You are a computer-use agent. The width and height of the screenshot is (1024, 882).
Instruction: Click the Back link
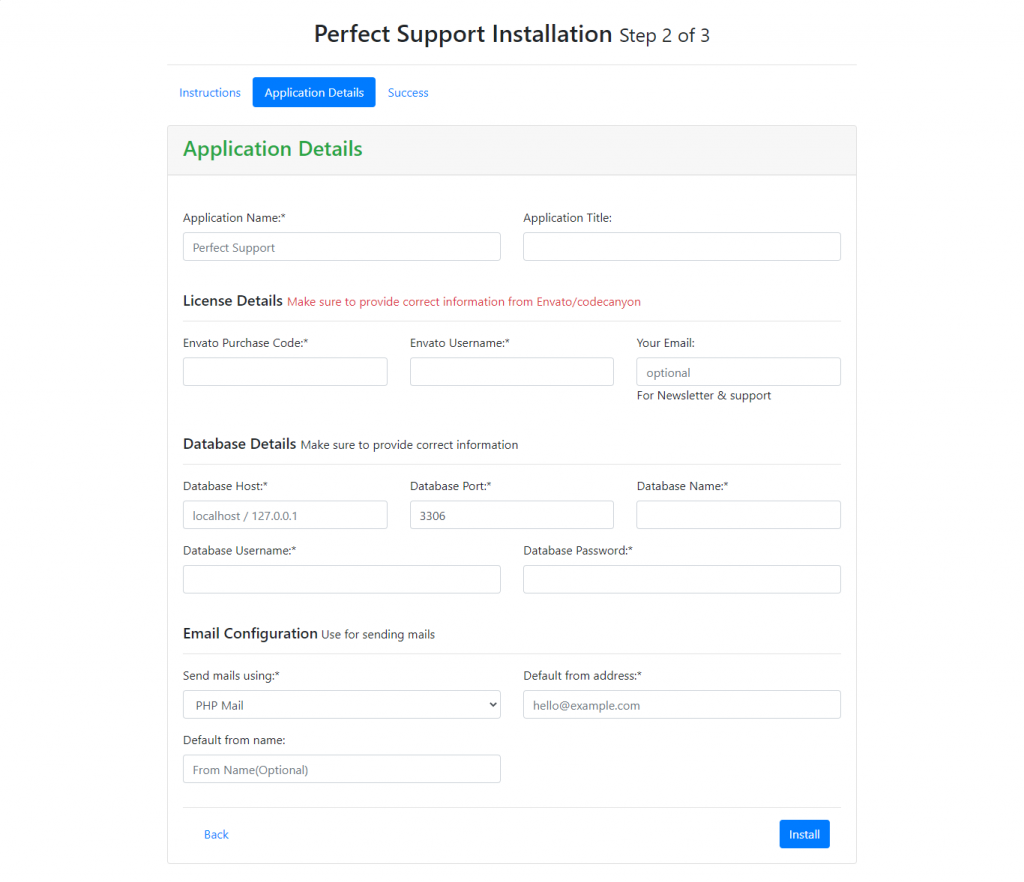(x=216, y=834)
